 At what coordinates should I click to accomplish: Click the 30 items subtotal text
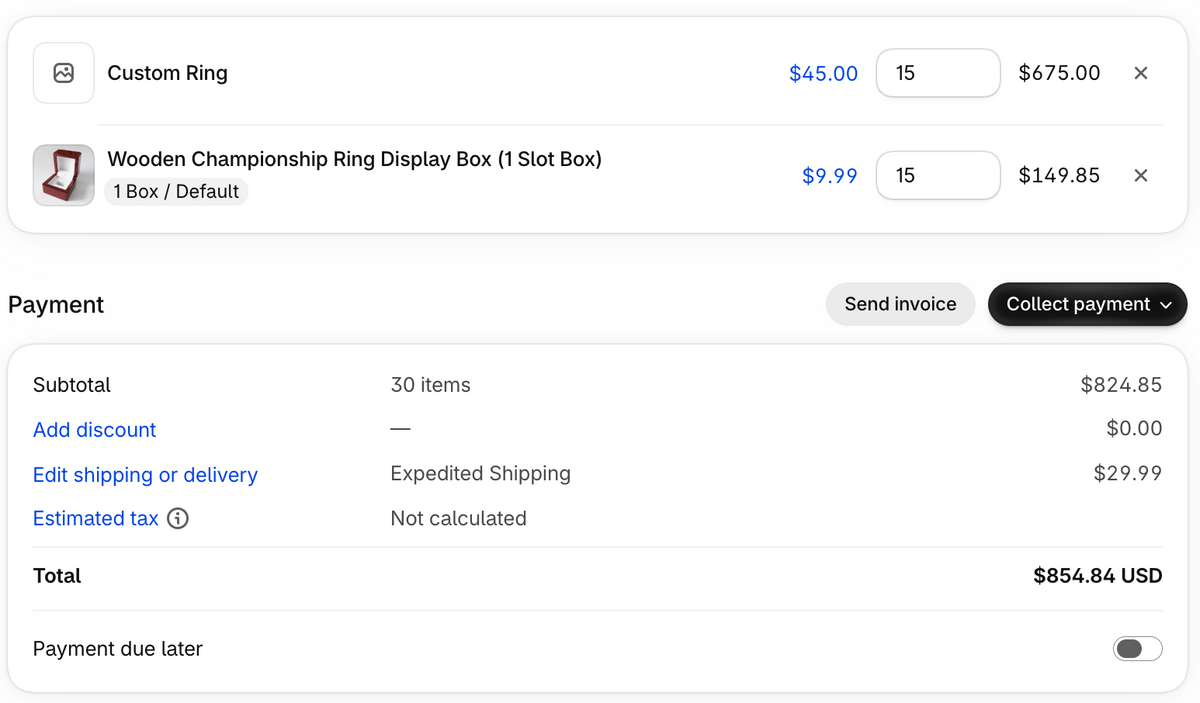(430, 385)
